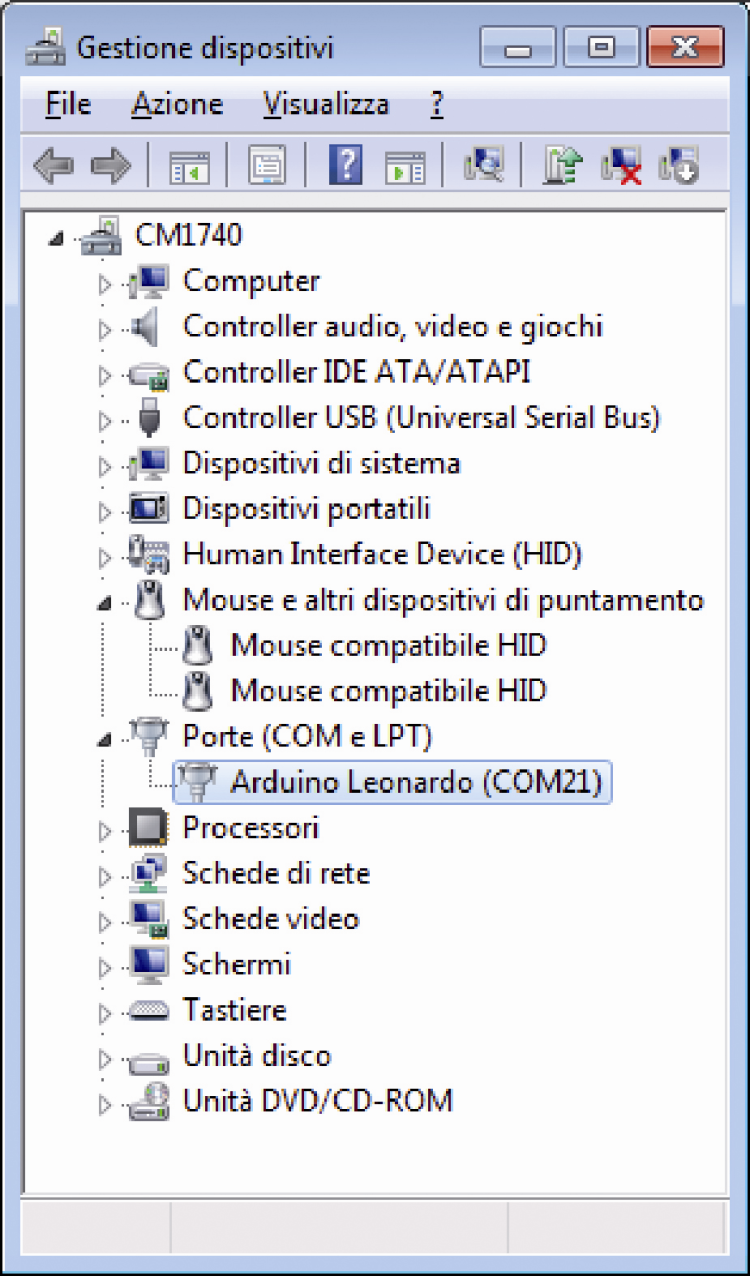Click the Update driver software icon
Image resolution: width=750 pixels, height=1276 pixels.
562,165
